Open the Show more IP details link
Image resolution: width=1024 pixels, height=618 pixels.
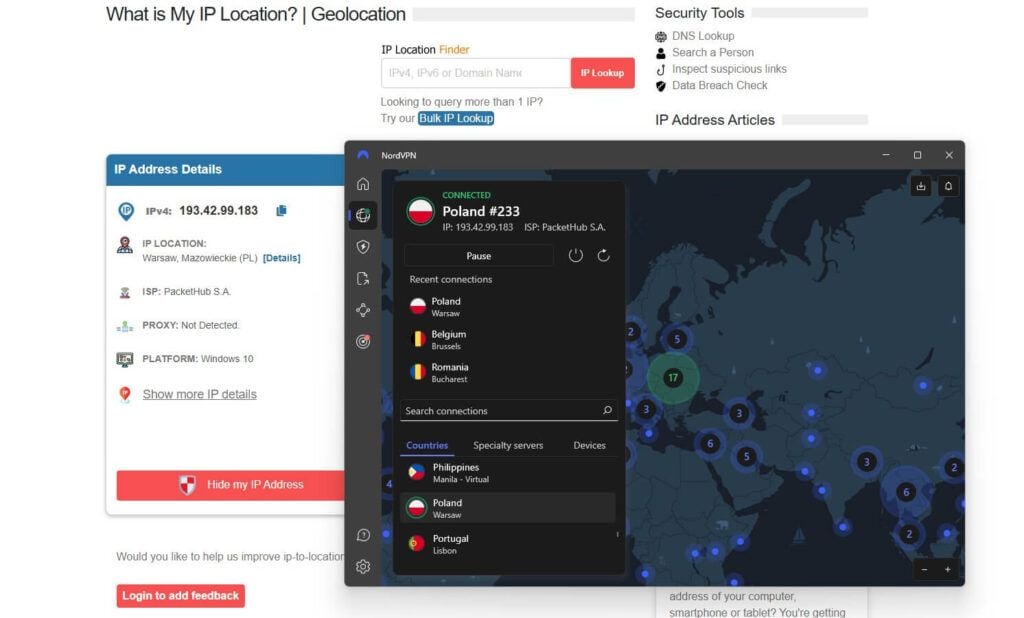[199, 394]
